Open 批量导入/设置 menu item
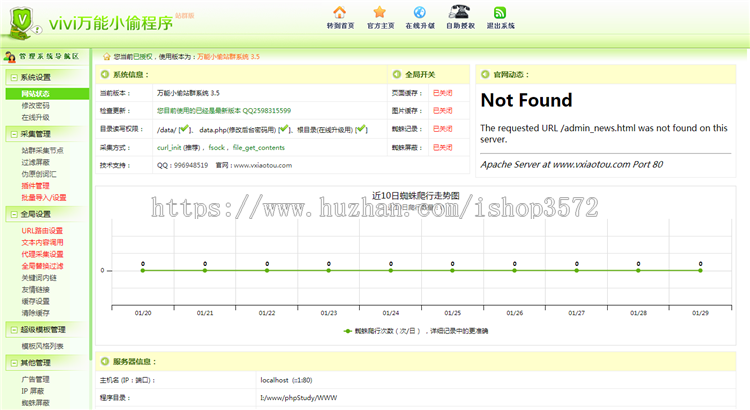The height and width of the screenshot is (410, 750). click(44, 198)
